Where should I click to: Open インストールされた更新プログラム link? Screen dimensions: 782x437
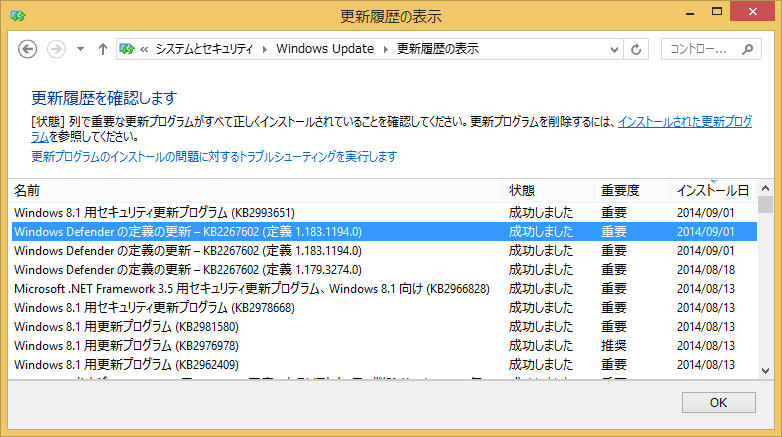click(x=685, y=121)
